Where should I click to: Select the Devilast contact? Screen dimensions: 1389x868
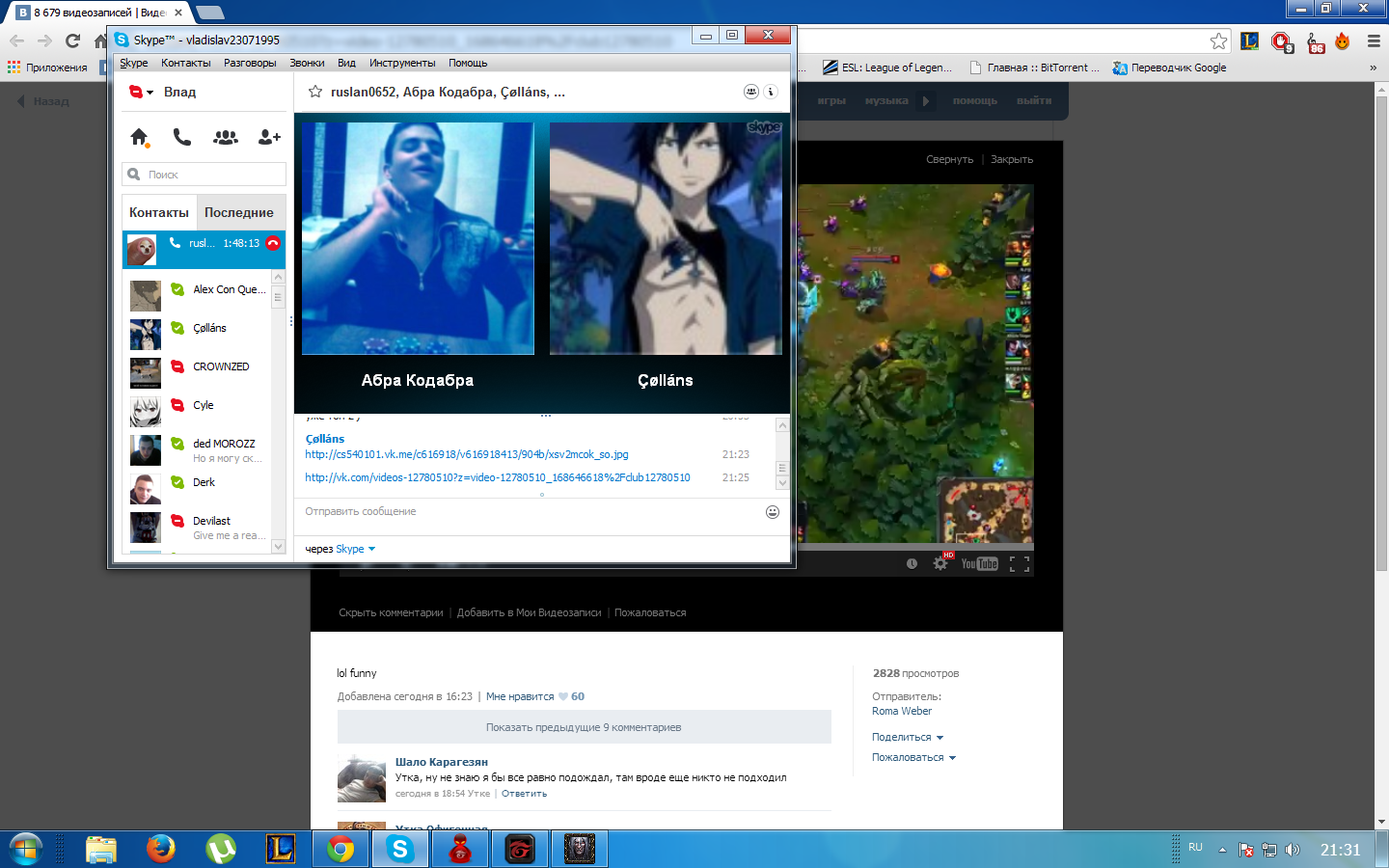click(198, 528)
